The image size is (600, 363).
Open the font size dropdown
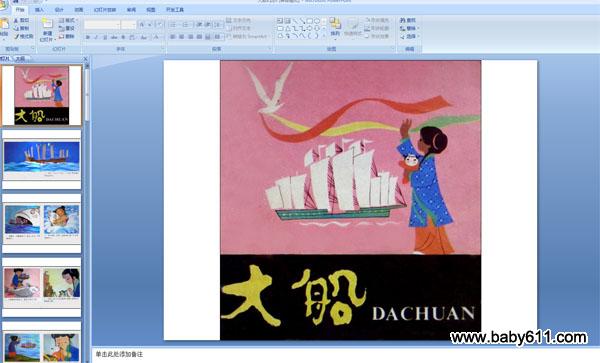tap(129, 25)
